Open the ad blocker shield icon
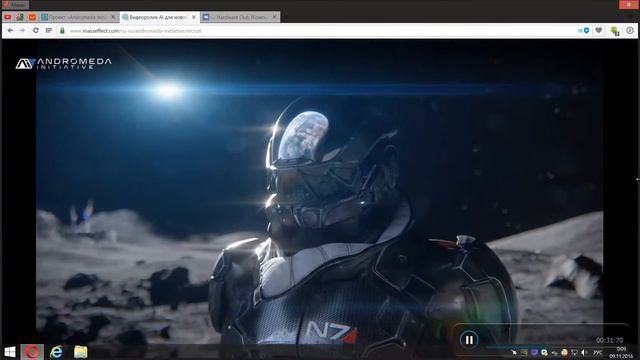Viewport: 640px width, 360px height. pos(586,31)
